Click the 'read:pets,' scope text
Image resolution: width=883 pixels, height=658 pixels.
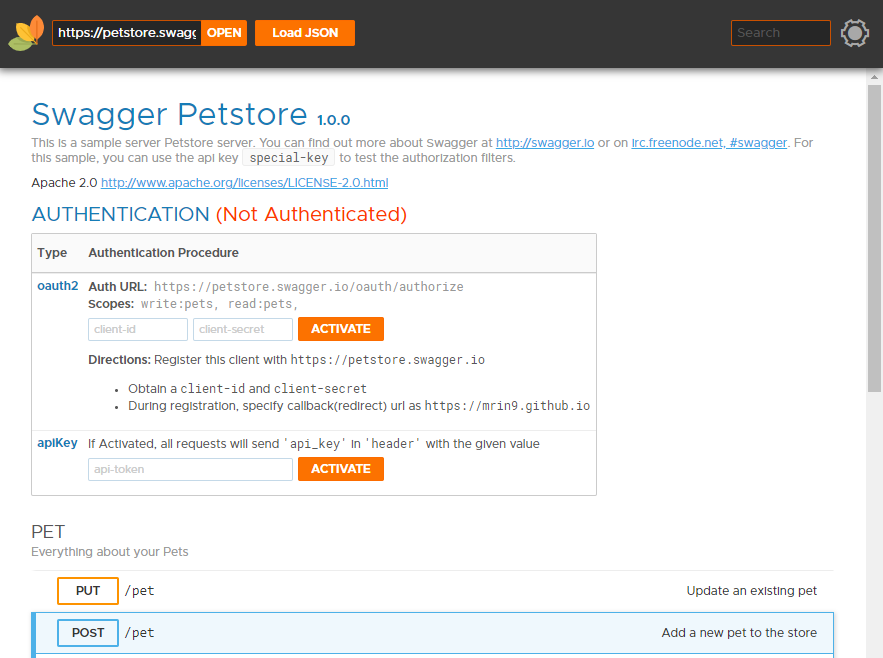[262, 304]
